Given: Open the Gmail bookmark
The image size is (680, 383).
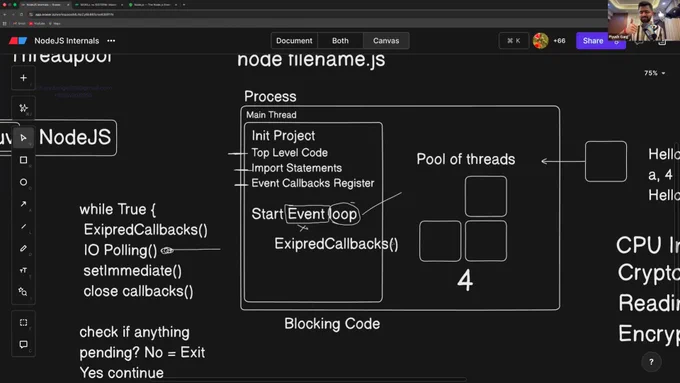Looking at the screenshot, I should pyautogui.click(x=19, y=23).
